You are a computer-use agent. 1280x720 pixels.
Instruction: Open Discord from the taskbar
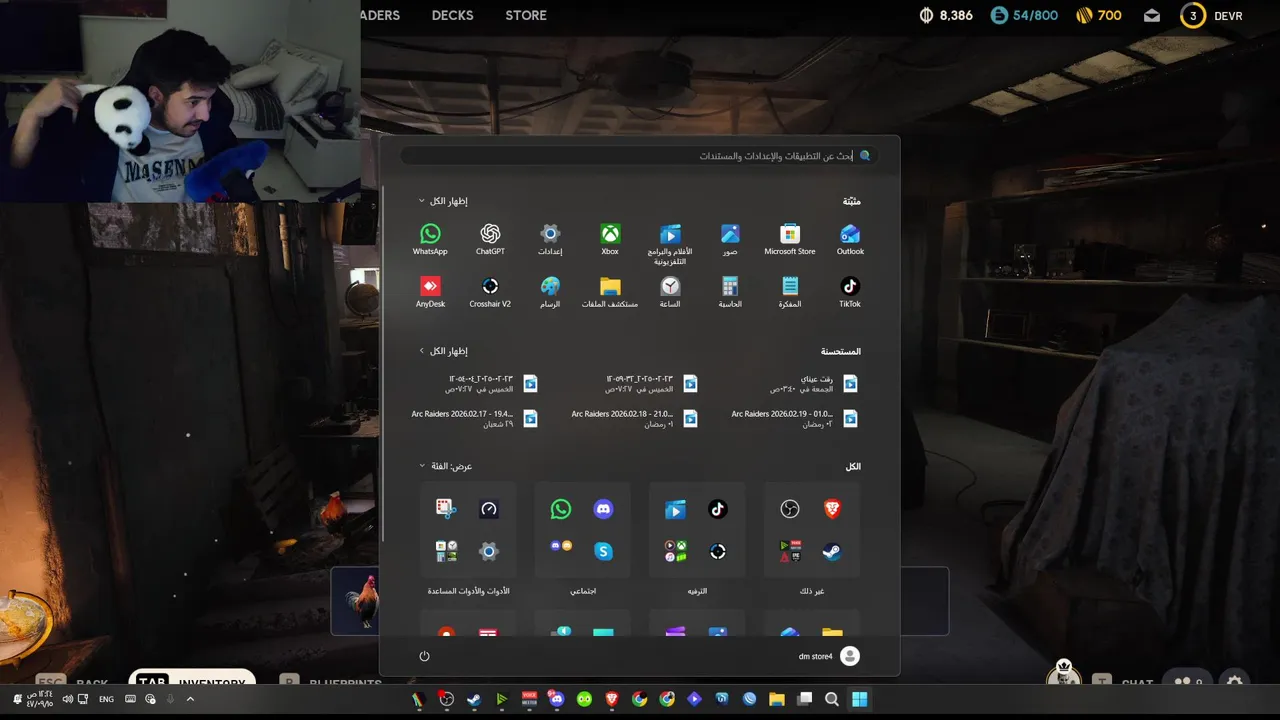(557, 700)
